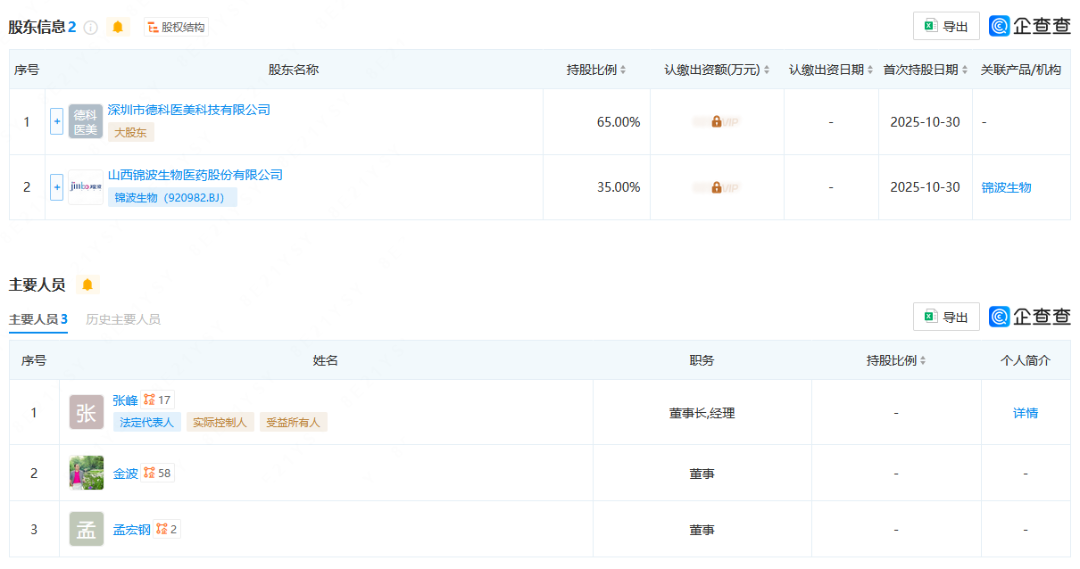
Task: Click the lock icon in the 65.00% shareholder row
Action: click(x=716, y=122)
